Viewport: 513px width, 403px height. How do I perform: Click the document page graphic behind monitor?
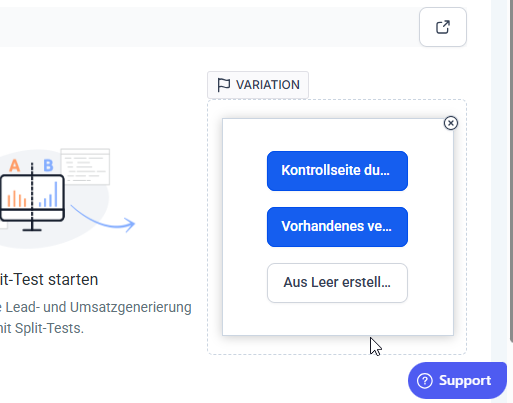point(85,166)
